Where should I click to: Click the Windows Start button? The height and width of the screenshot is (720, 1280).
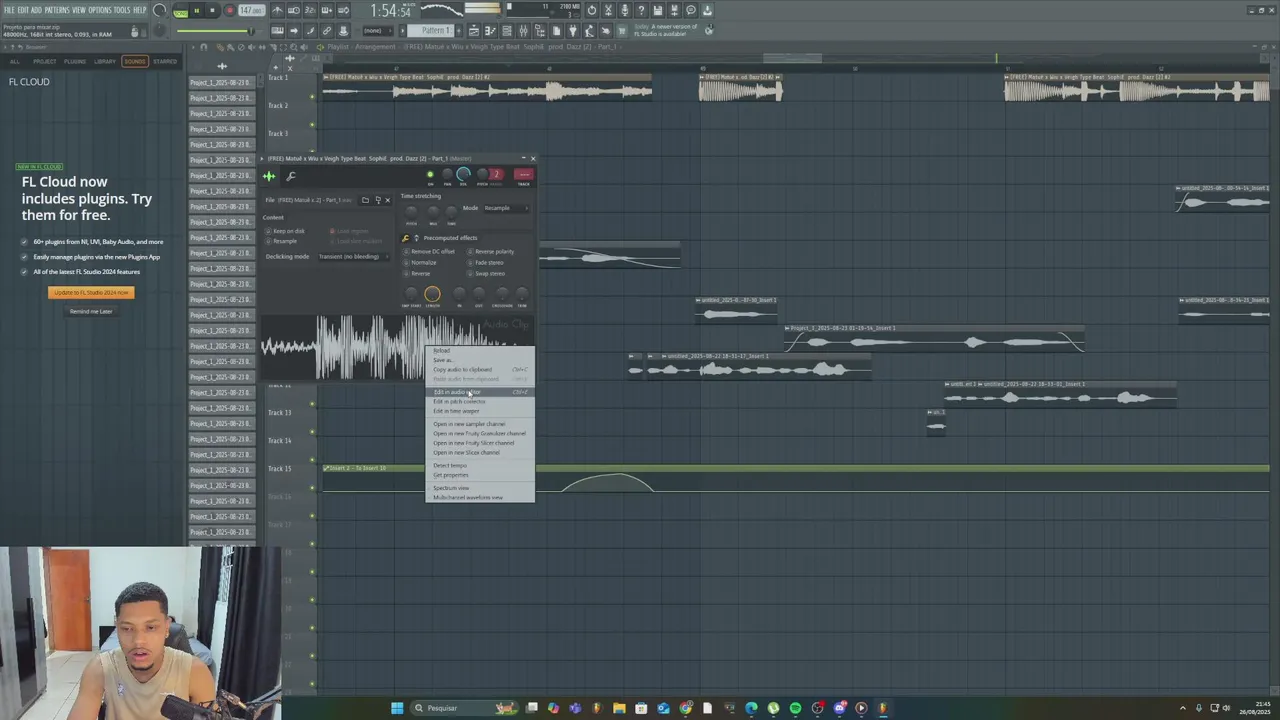[x=397, y=708]
